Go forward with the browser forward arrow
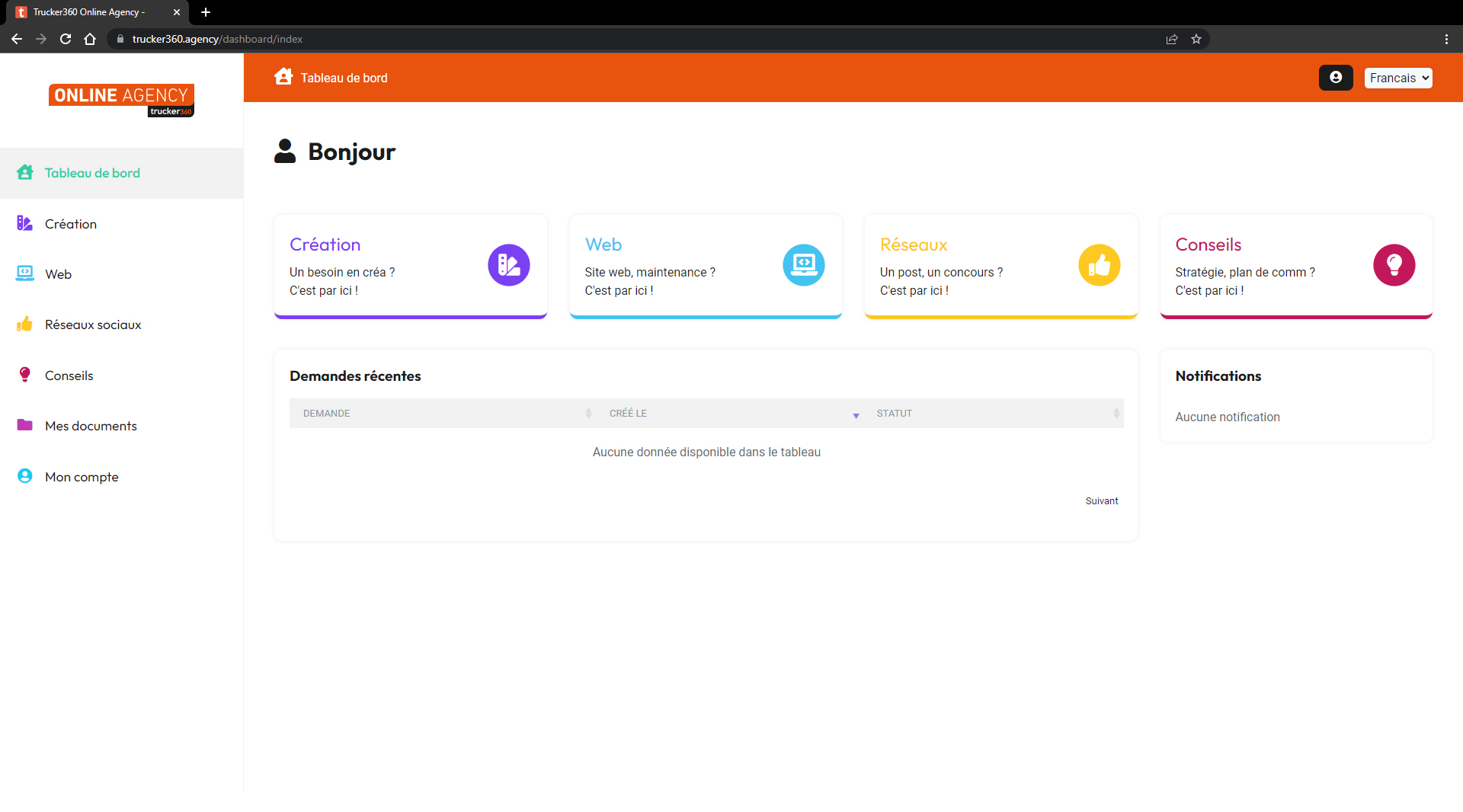 [41, 39]
